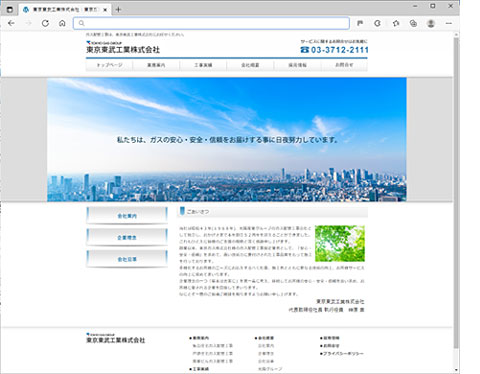The image size is (480, 374).
Task: Click into the address bar field
Action: pos(211,23)
